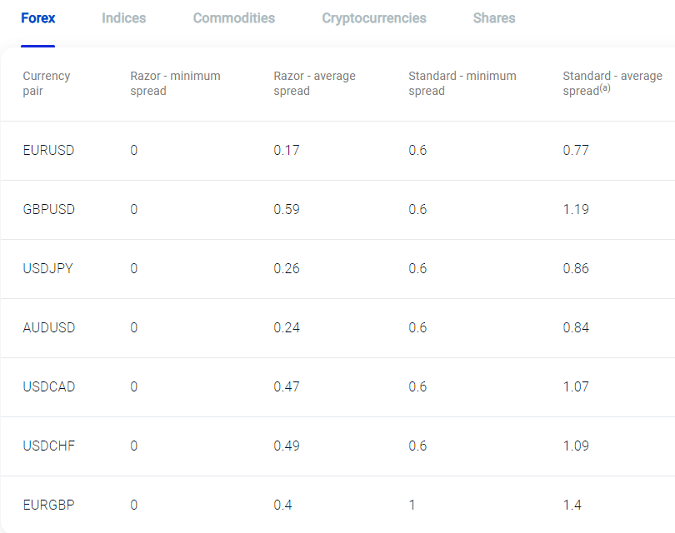Click the USDCAD currency pair

tap(49, 387)
